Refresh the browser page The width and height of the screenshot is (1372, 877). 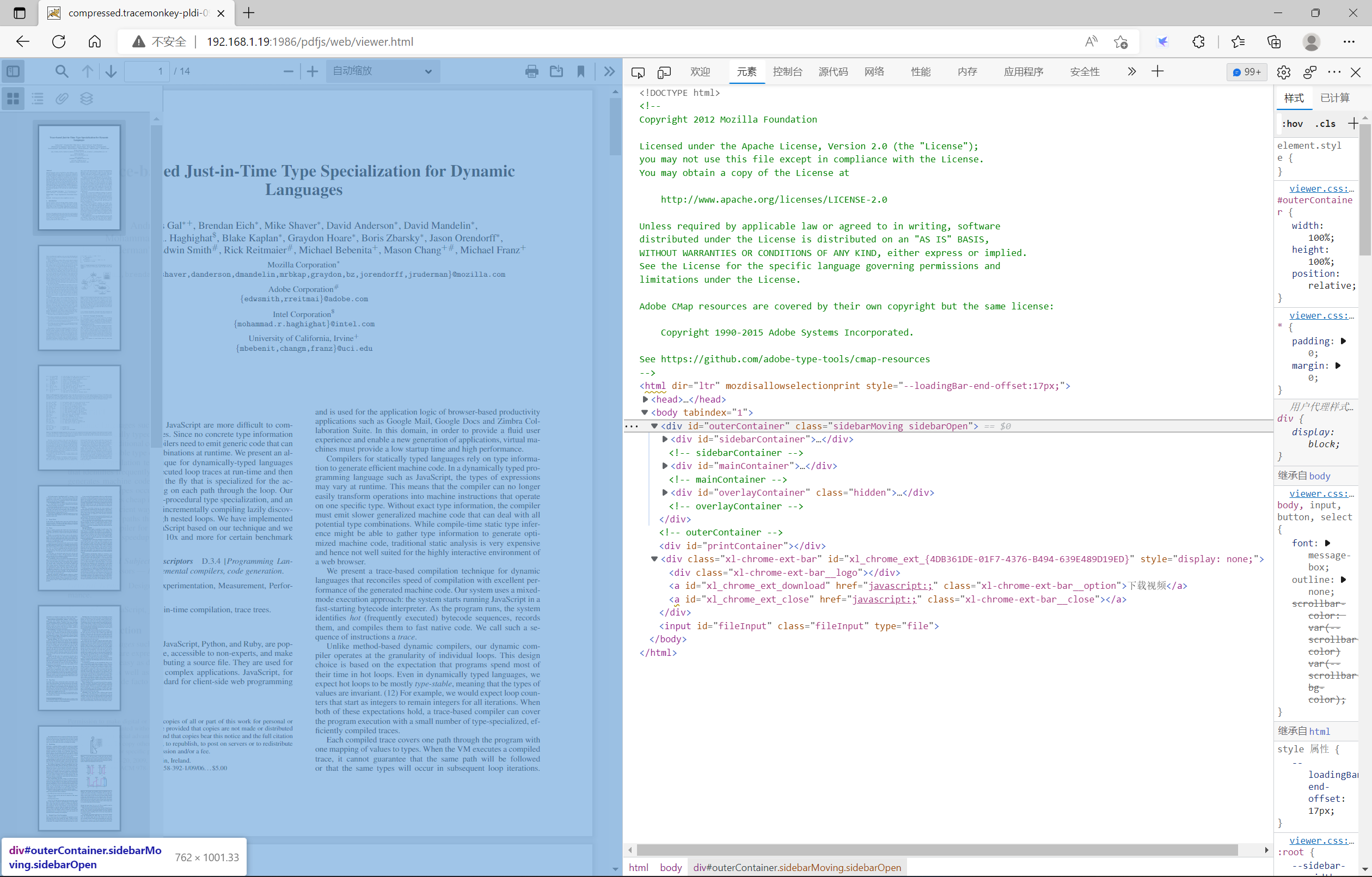click(59, 41)
